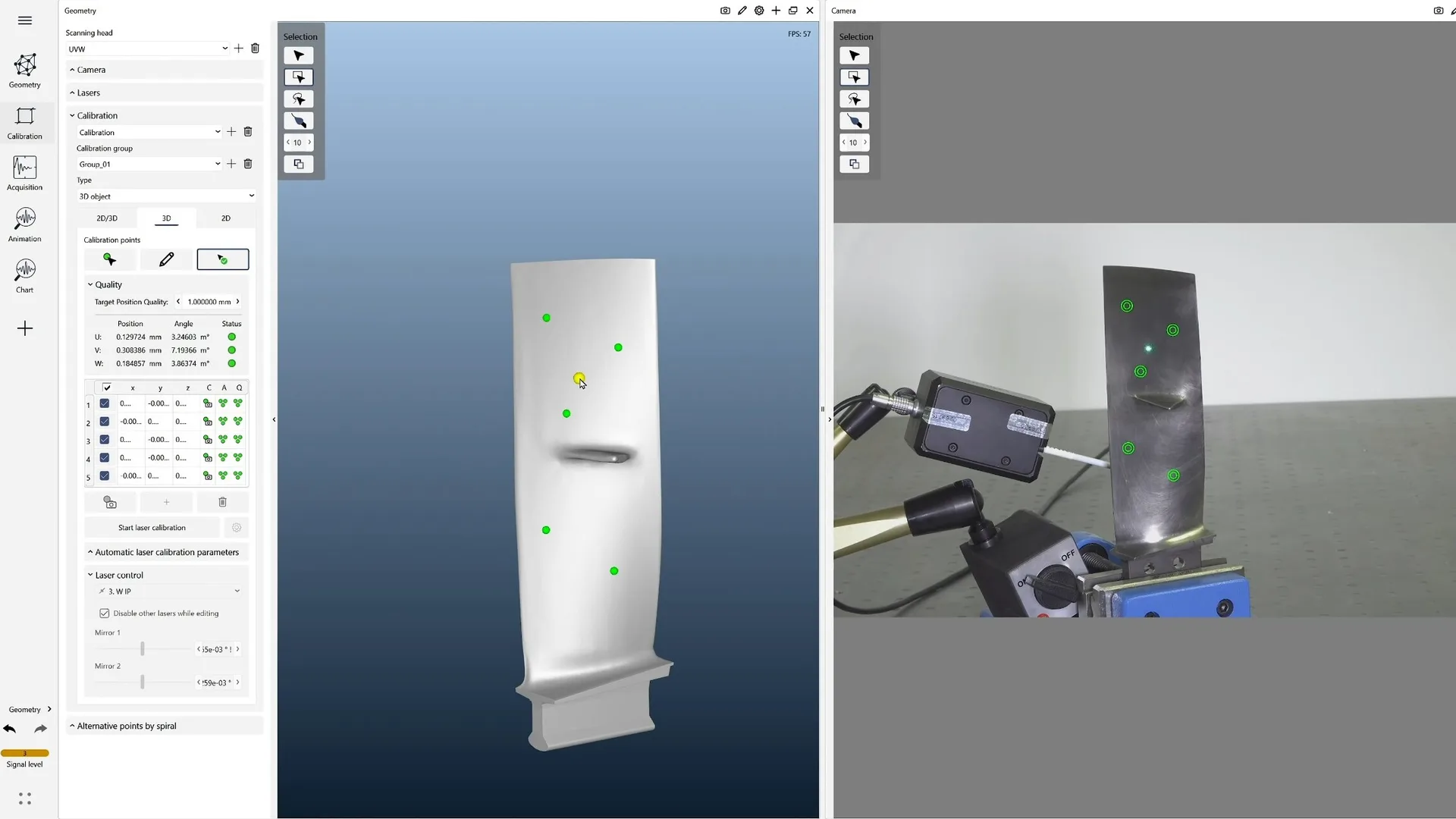This screenshot has height=819, width=1456.
Task: Uncheck calibration point row 1
Action: (105, 403)
